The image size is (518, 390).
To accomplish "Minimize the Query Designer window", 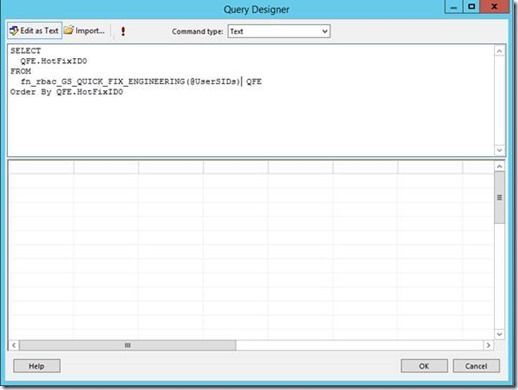I will pos(453,7).
